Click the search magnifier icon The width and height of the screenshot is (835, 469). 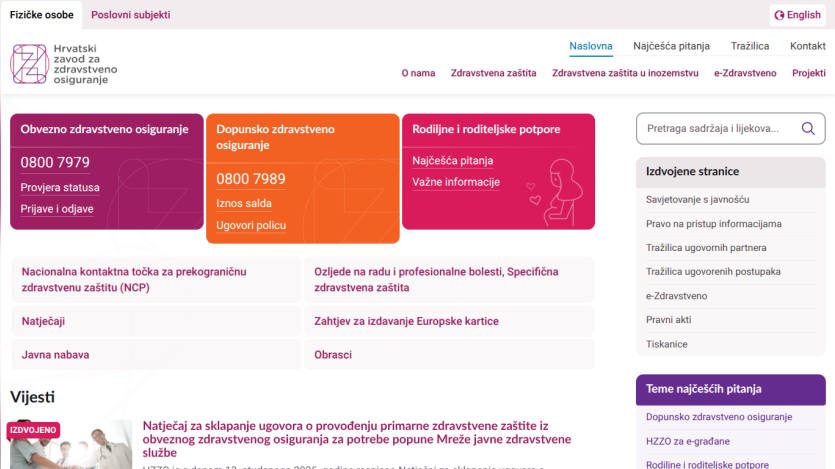click(808, 128)
